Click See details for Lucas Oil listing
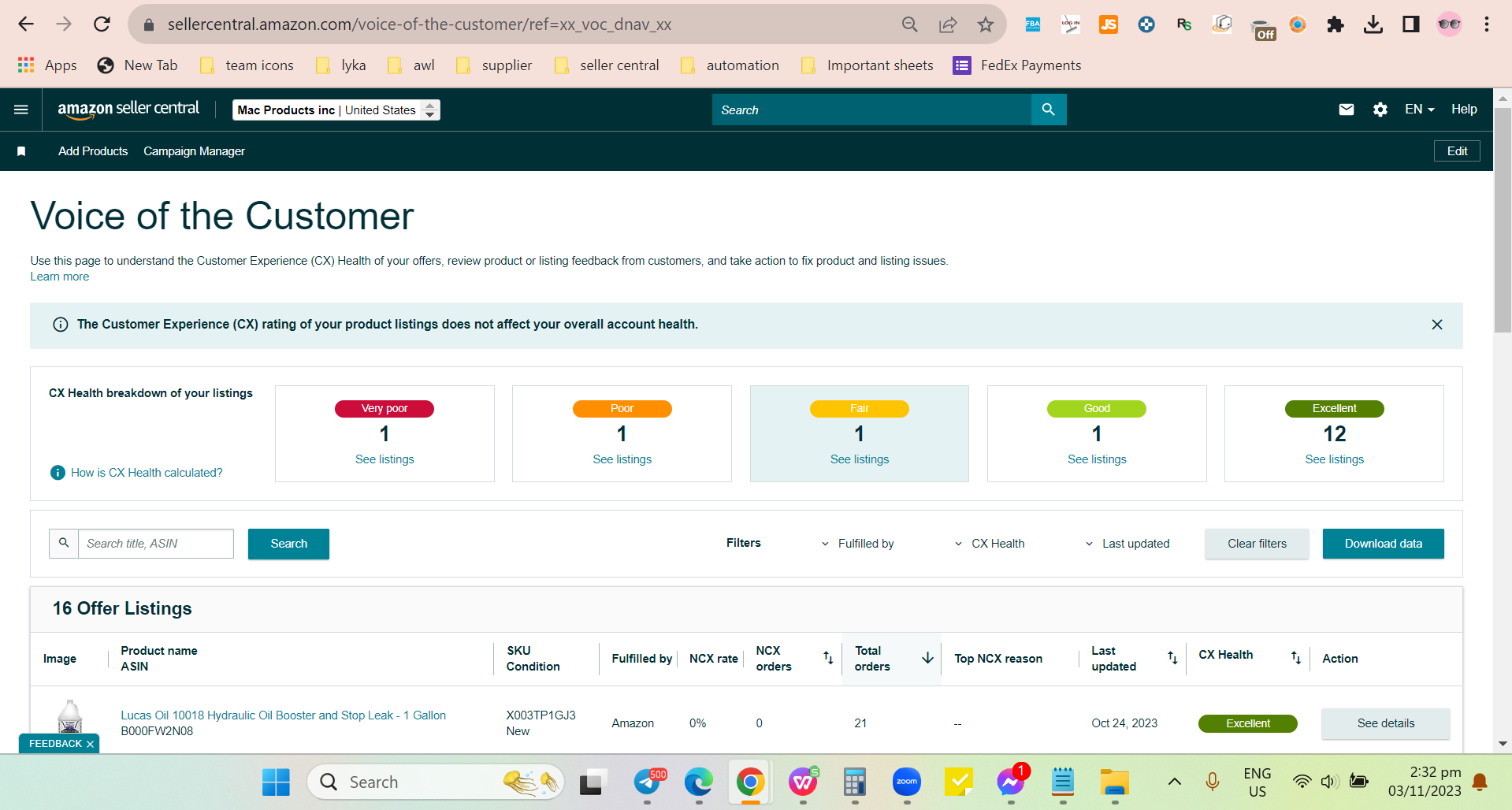 pyautogui.click(x=1386, y=723)
